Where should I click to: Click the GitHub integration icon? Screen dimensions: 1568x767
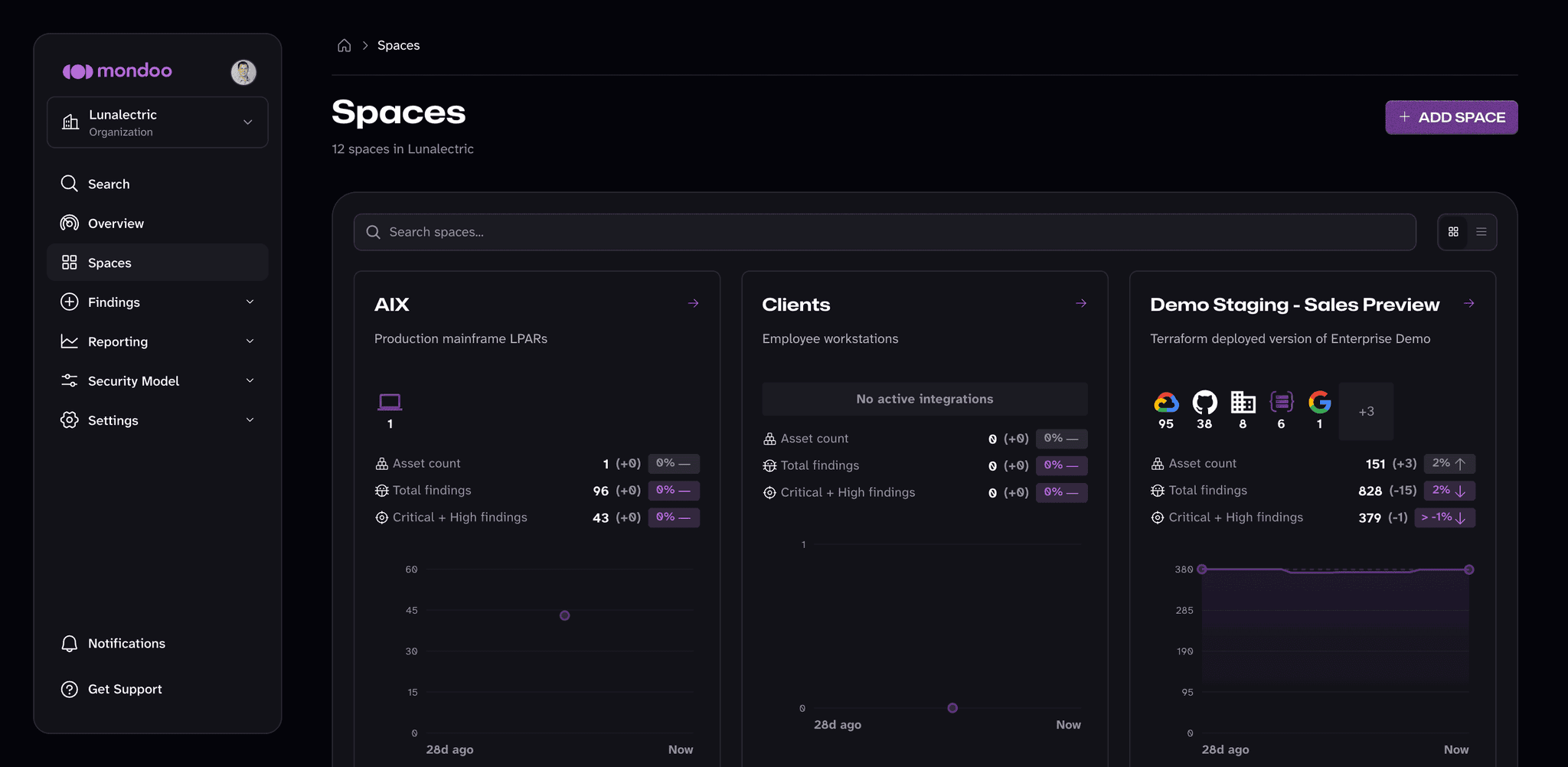(x=1204, y=402)
